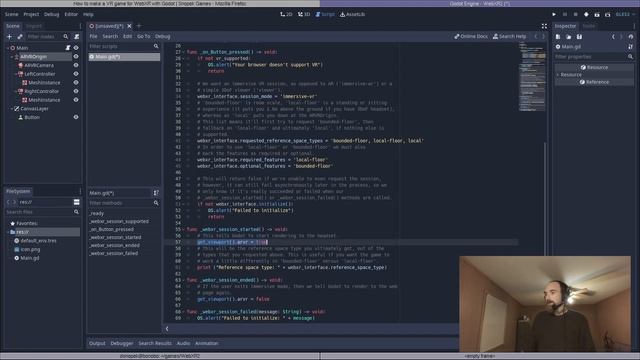Screen dimensions: 640x360
Task: Click the attach script icon in Scene dock
Action: pyautogui.click(x=77, y=37)
